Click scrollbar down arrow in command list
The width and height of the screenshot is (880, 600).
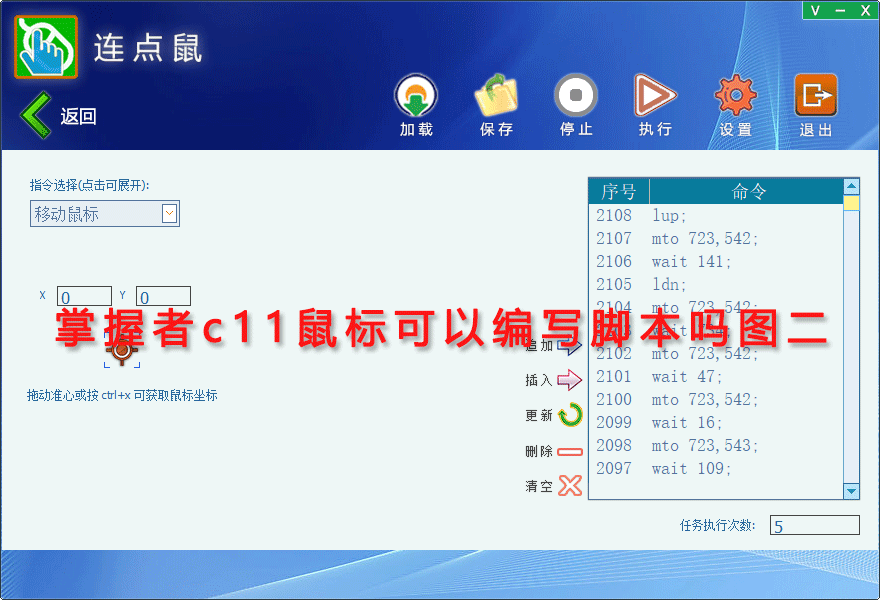(x=851, y=491)
